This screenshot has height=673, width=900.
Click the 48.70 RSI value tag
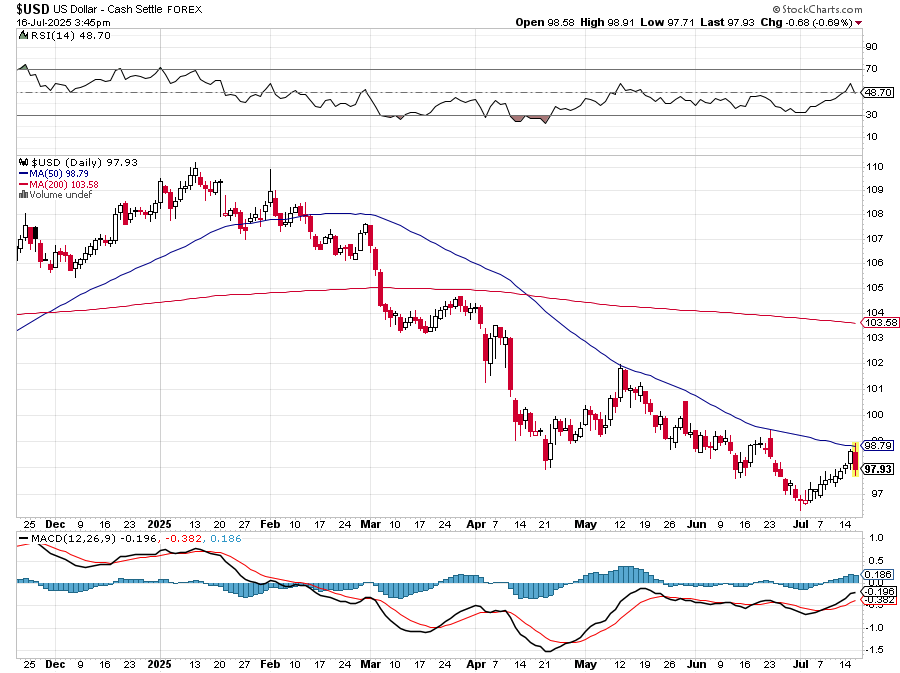pyautogui.click(x=876, y=92)
